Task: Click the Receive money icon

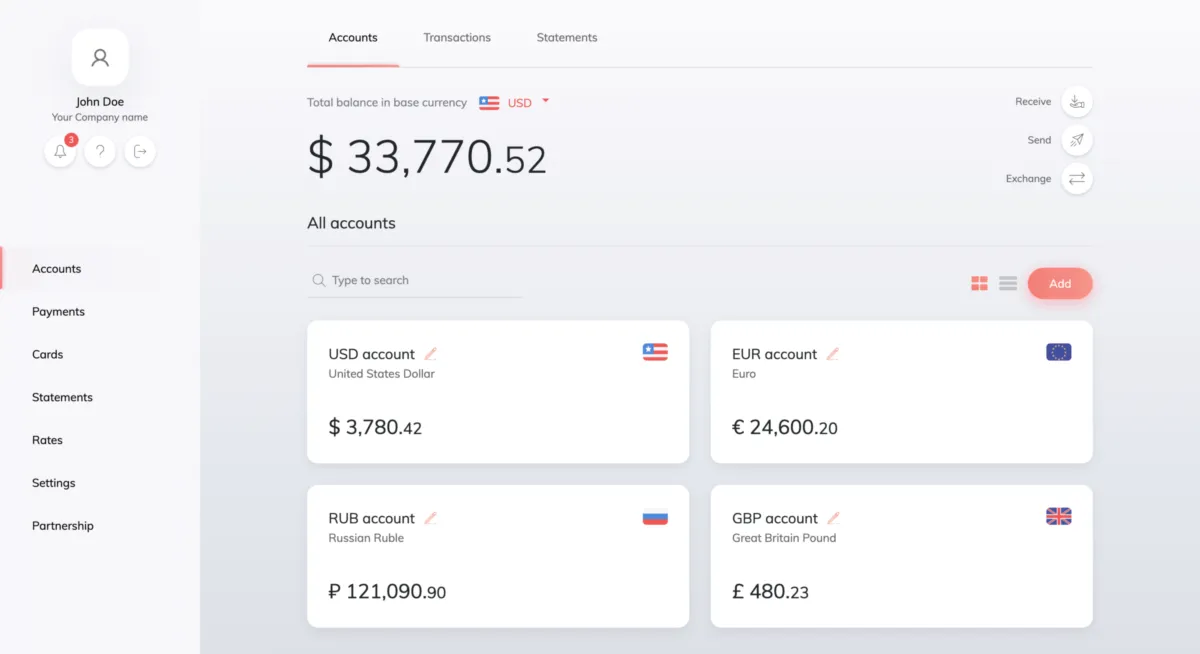Action: (1077, 102)
